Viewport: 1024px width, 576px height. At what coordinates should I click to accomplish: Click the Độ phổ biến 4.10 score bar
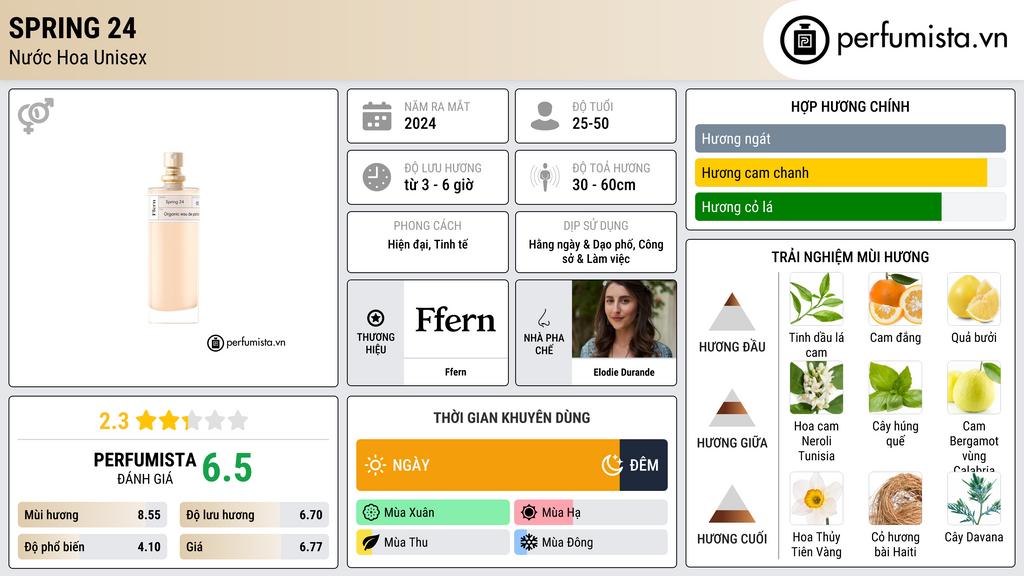click(93, 547)
